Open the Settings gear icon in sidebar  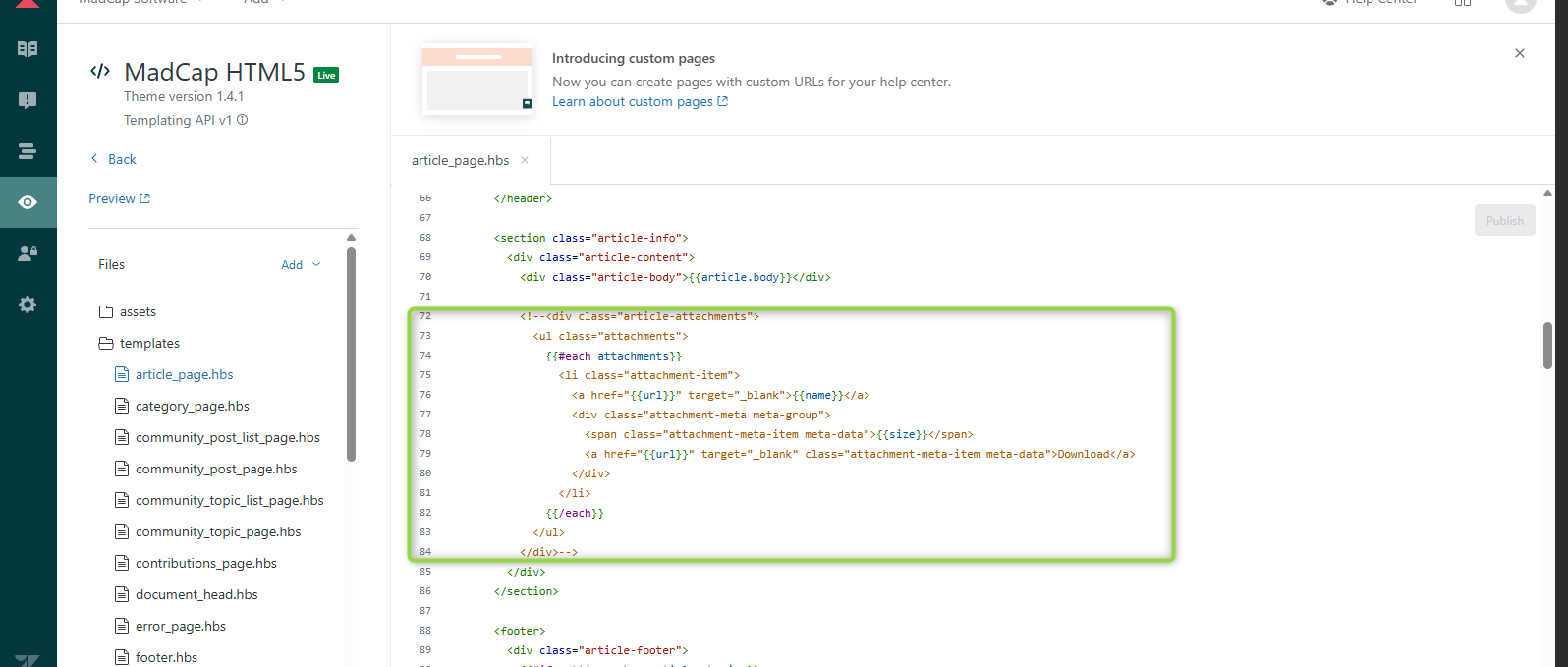coord(28,305)
